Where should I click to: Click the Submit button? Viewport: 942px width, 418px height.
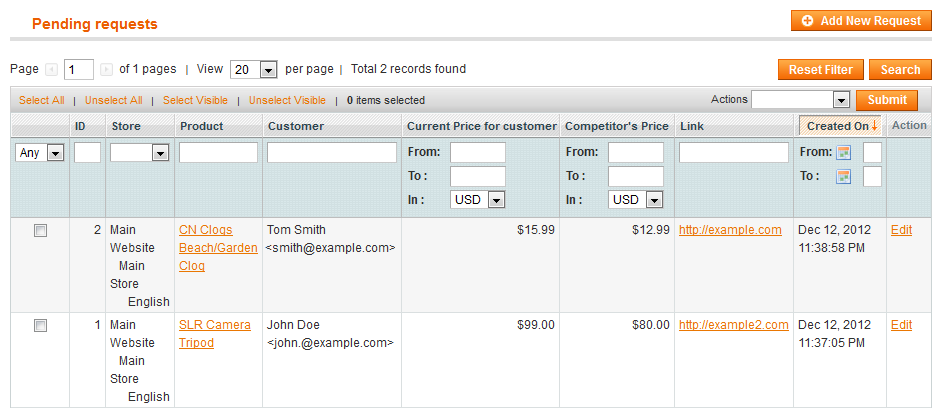[x=887, y=100]
